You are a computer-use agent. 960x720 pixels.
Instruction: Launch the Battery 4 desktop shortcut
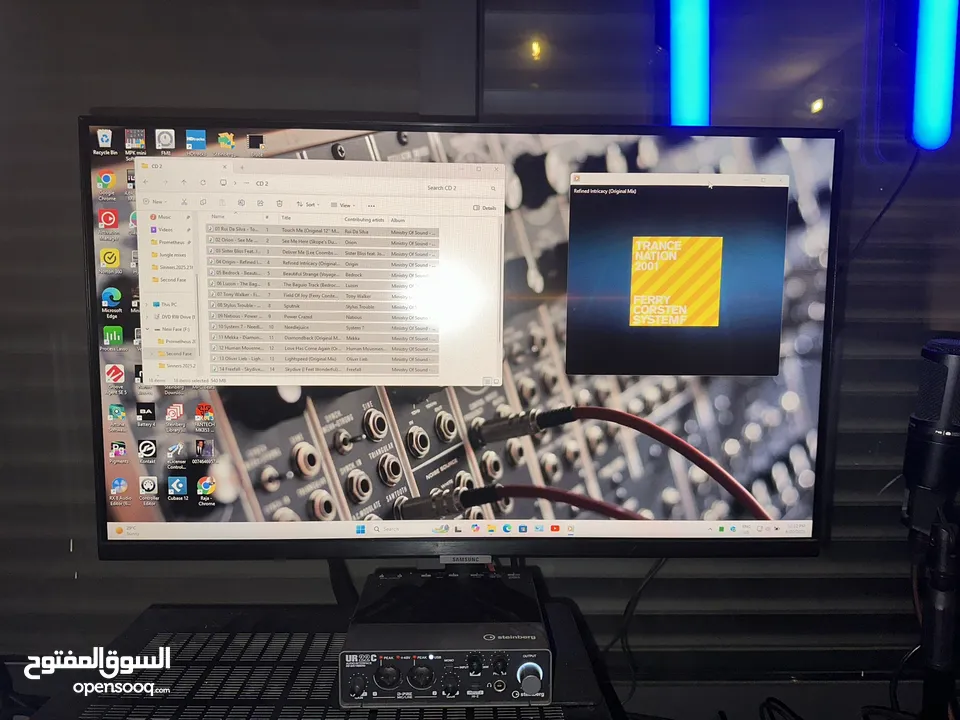[145, 415]
